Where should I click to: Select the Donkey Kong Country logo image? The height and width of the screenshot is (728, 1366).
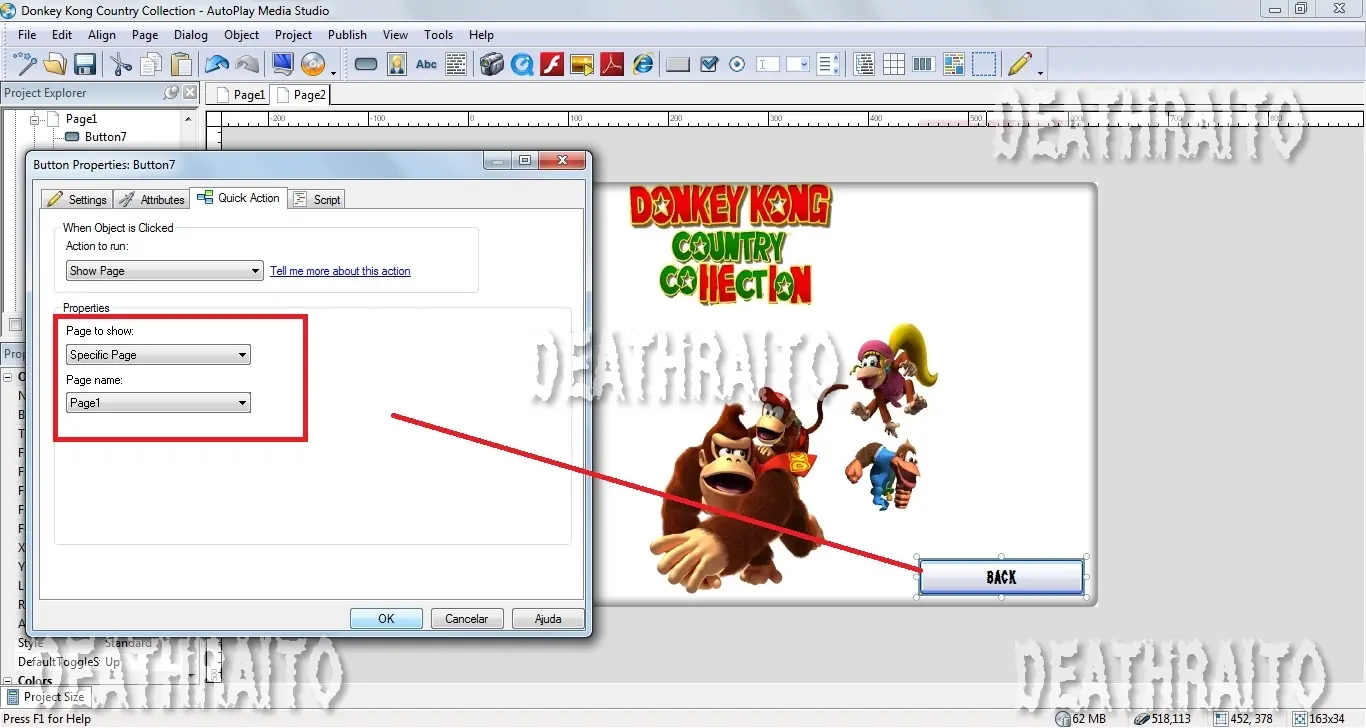(731, 245)
